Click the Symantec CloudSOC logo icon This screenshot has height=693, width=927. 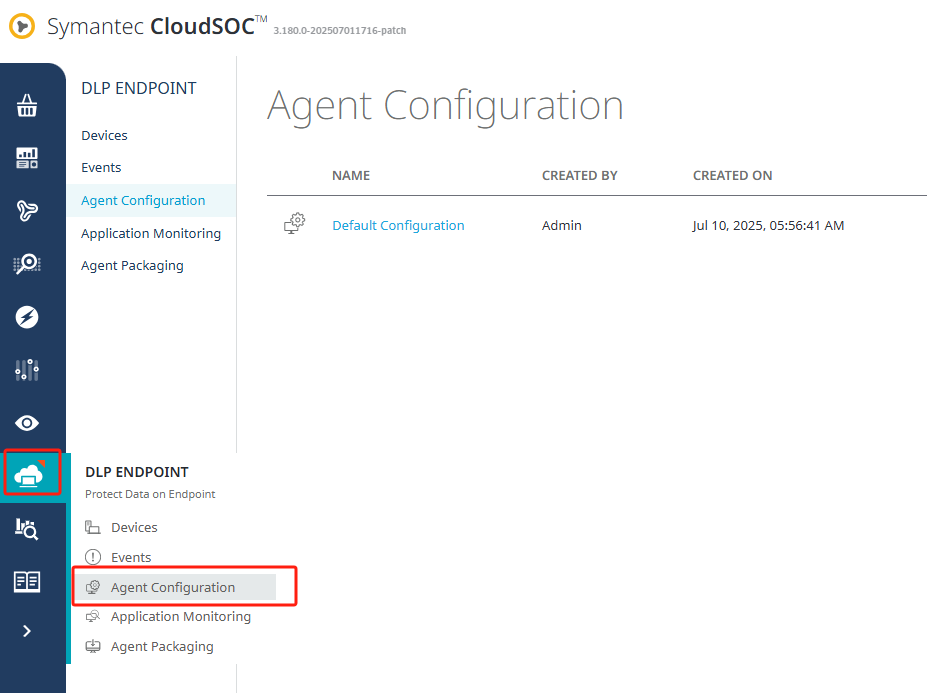point(22,26)
